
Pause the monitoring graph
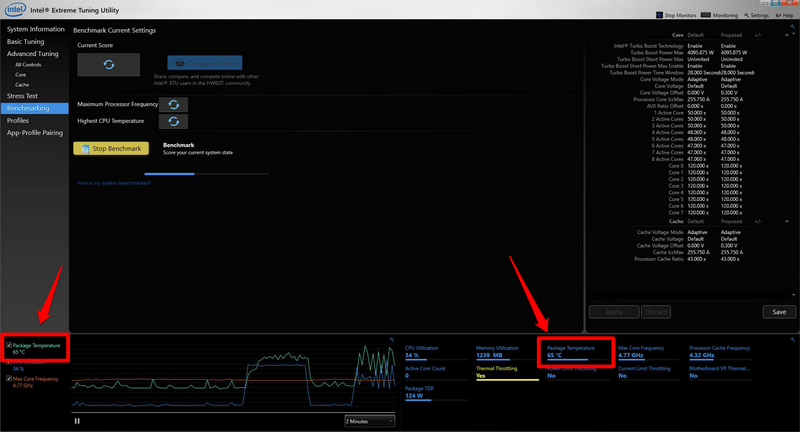point(77,421)
